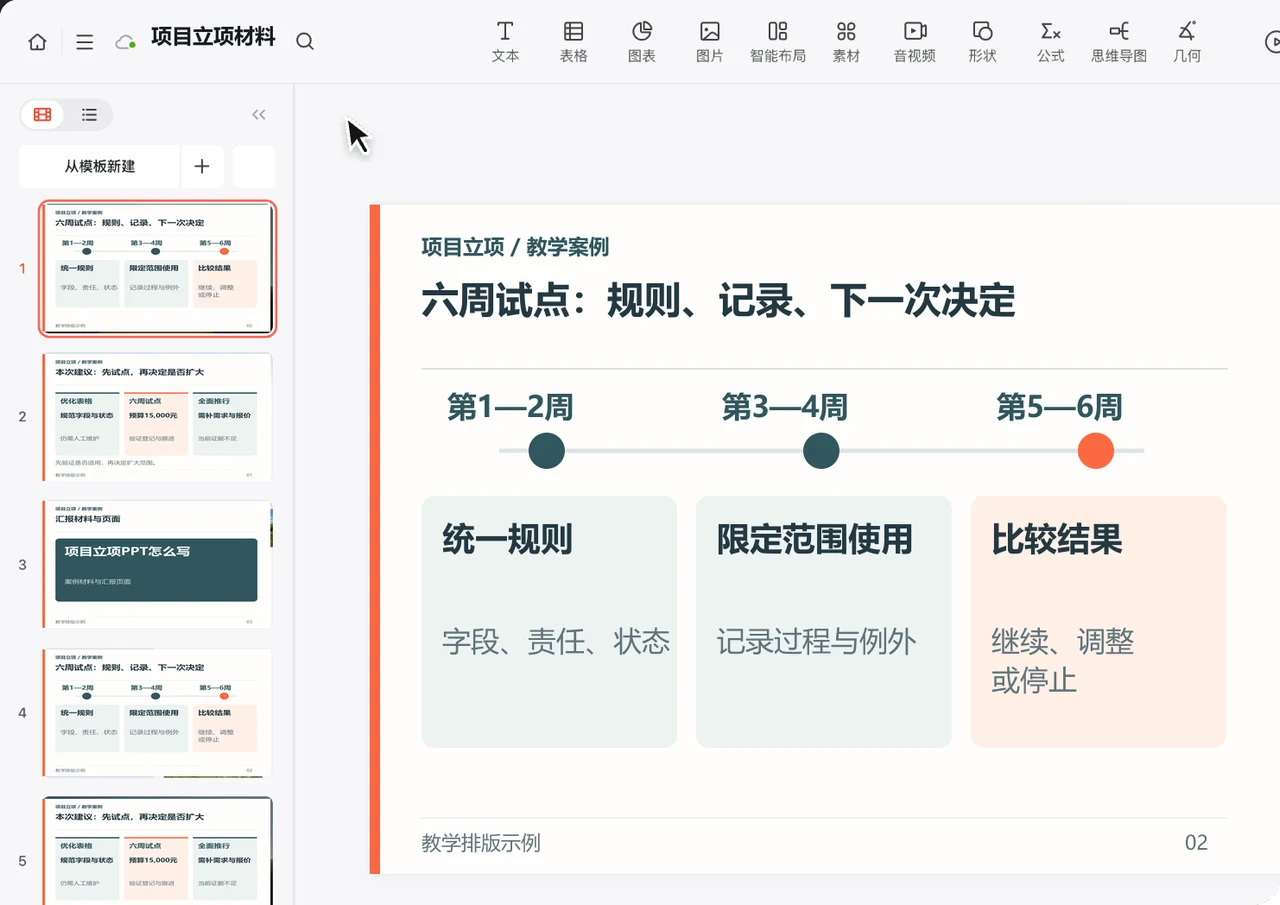This screenshot has width=1280, height=905.
Task: Switch to outline list view
Action: (x=89, y=115)
